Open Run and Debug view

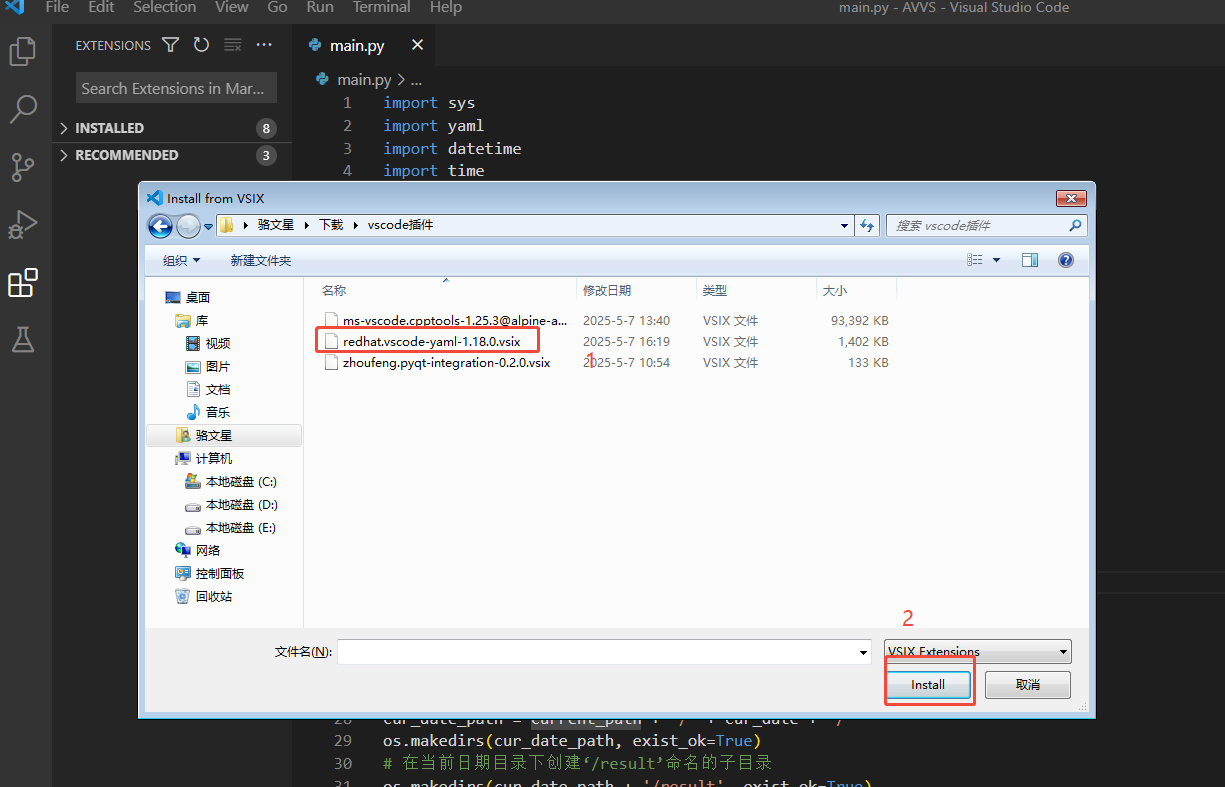click(x=22, y=225)
